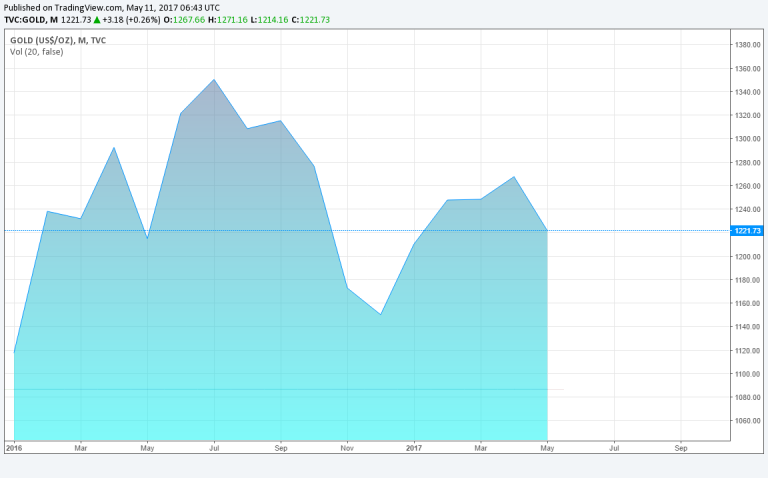The width and height of the screenshot is (768, 478).
Task: Click the open value O:1267.66
Action: click(x=184, y=20)
